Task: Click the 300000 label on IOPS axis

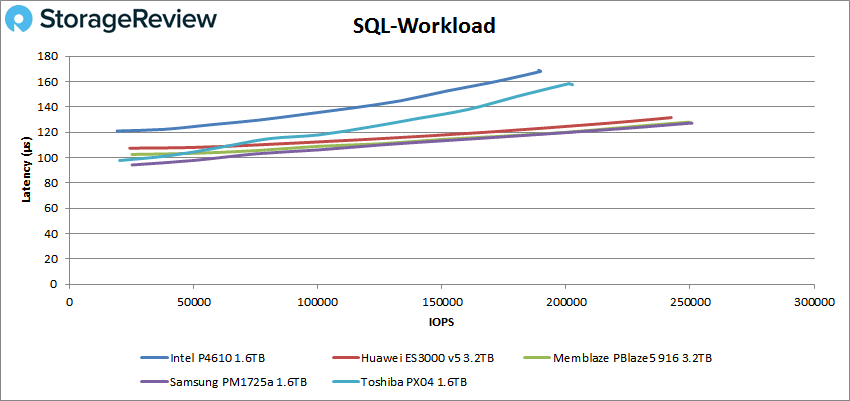Action: pos(814,301)
